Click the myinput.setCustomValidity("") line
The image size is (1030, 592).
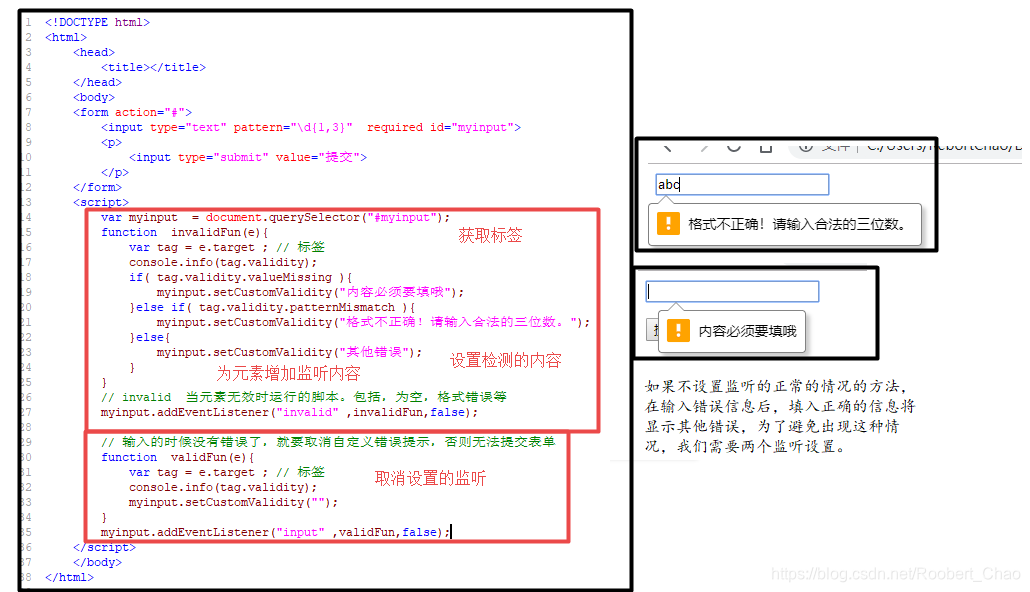233,502
